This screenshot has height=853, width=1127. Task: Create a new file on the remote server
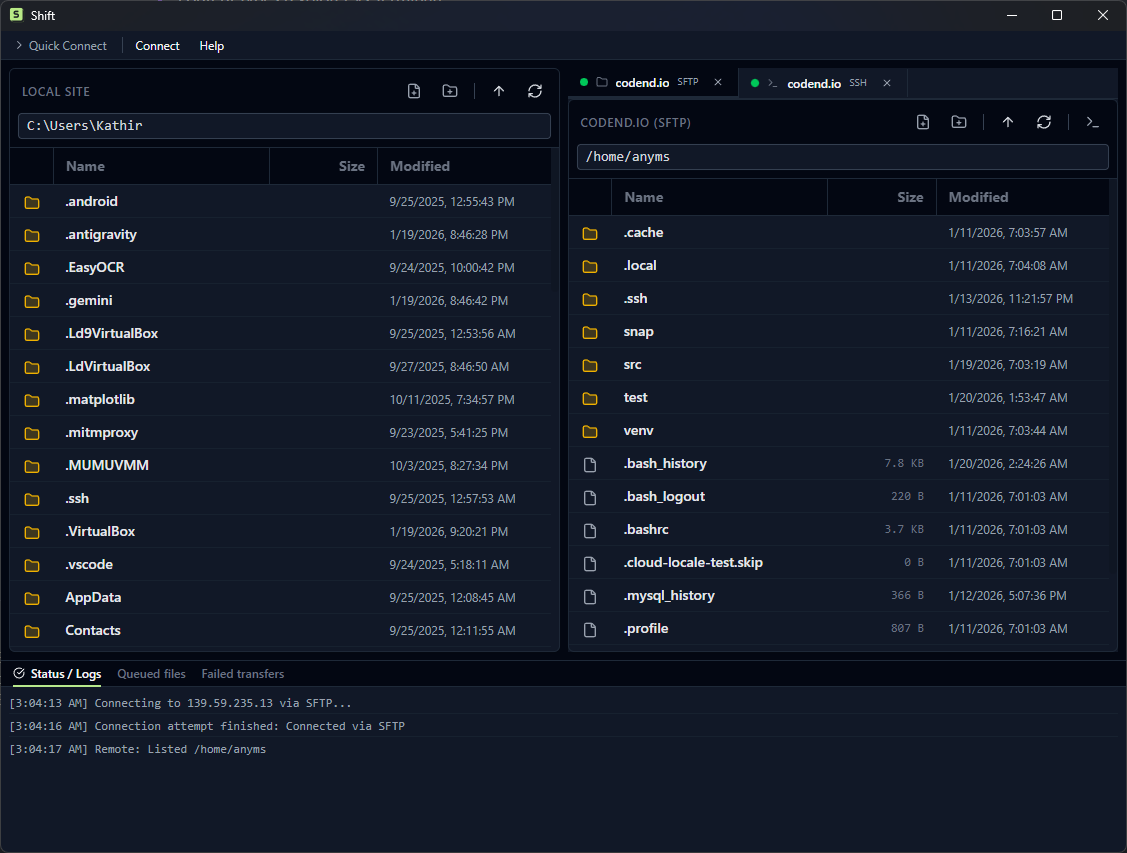[922, 121]
